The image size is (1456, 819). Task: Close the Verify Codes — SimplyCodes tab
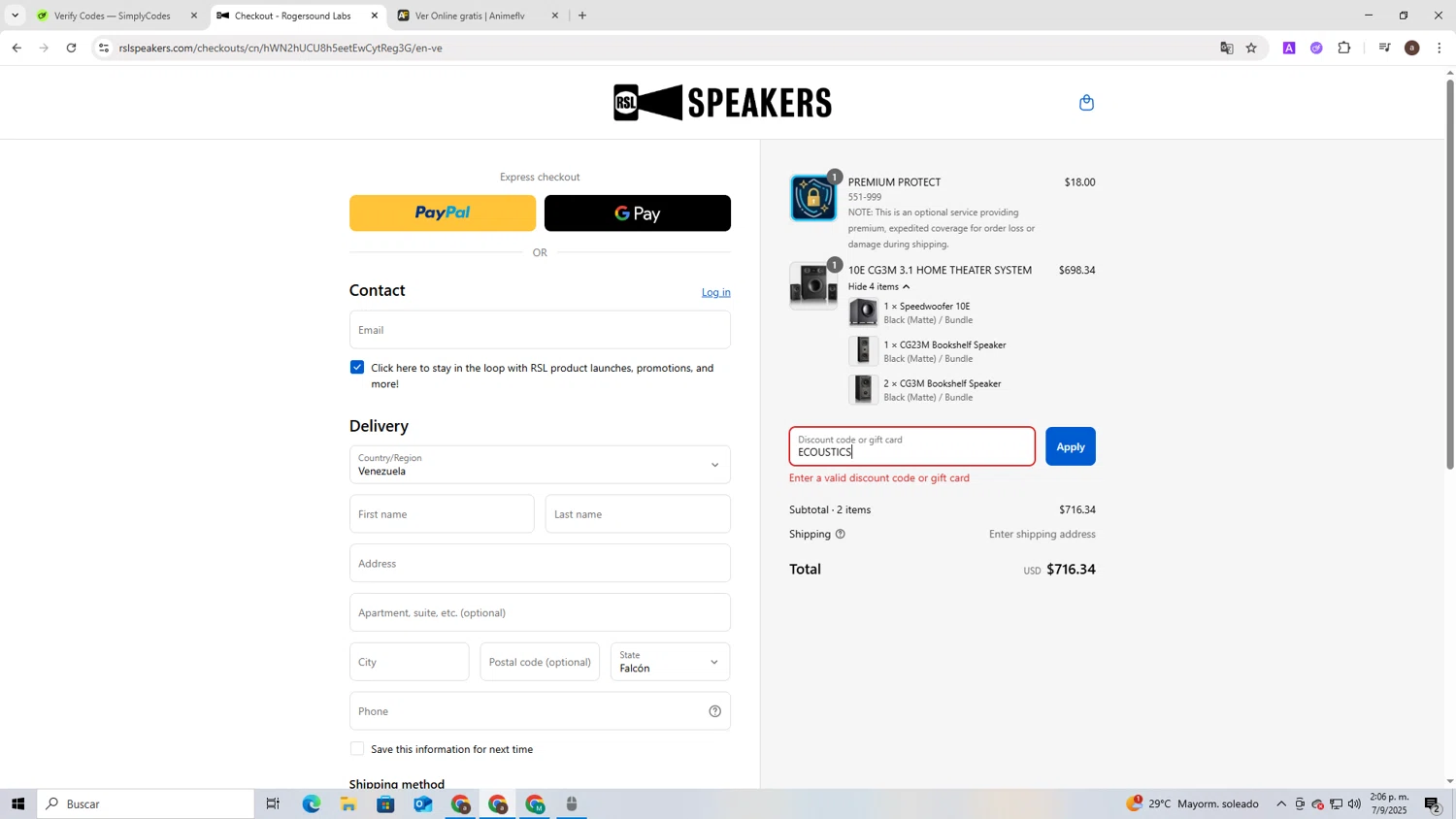194,16
